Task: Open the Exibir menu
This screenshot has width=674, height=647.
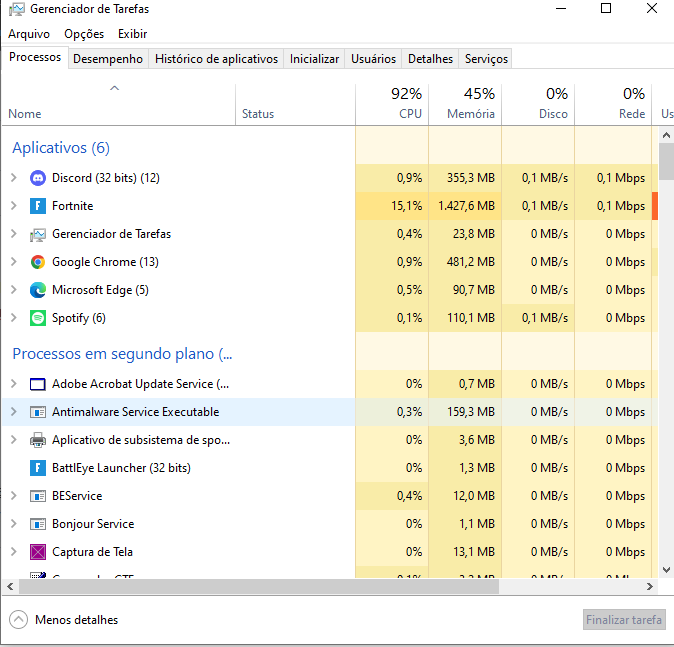Action: click(x=132, y=34)
